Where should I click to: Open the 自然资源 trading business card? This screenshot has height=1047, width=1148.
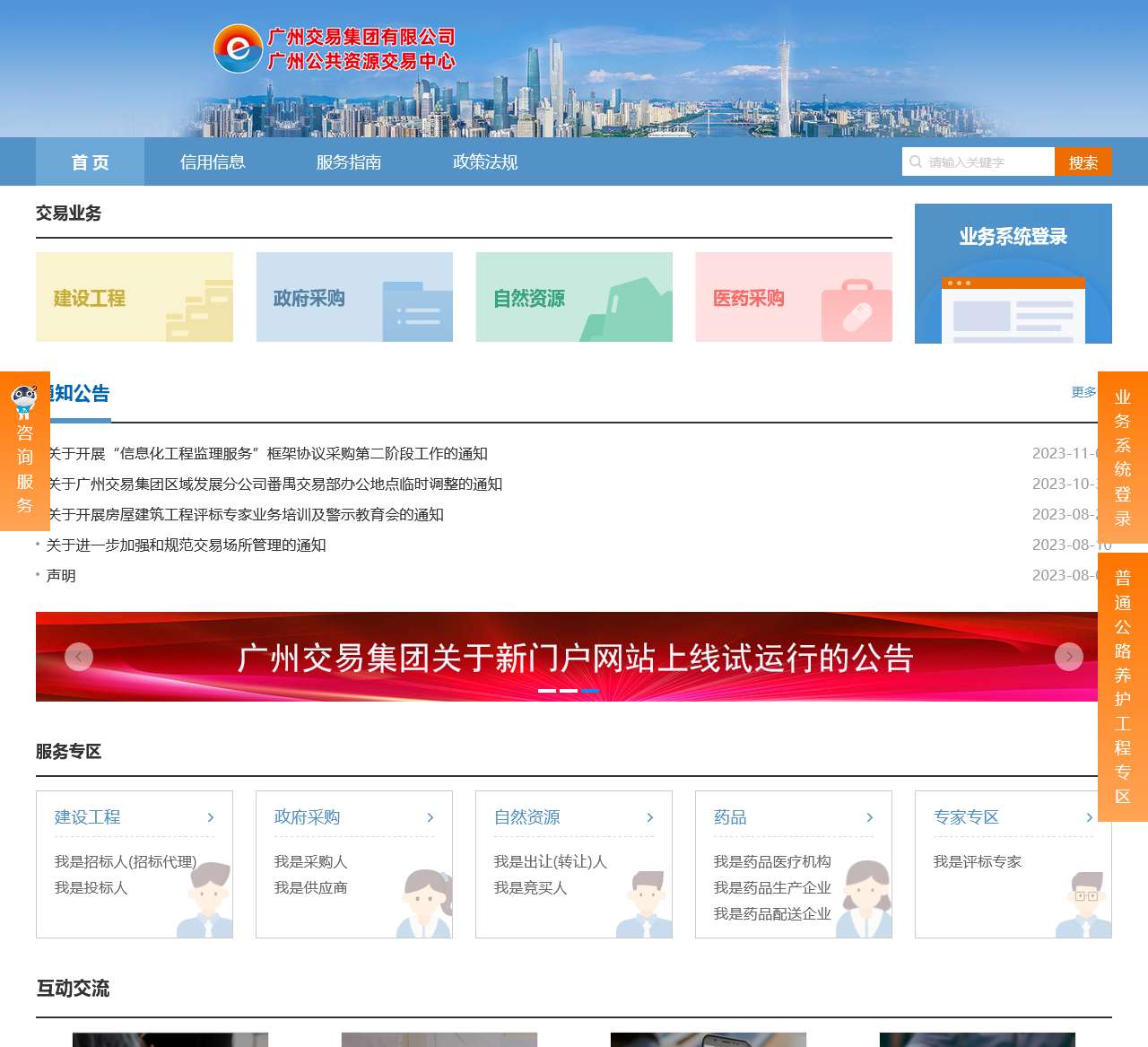pyautogui.click(x=574, y=297)
